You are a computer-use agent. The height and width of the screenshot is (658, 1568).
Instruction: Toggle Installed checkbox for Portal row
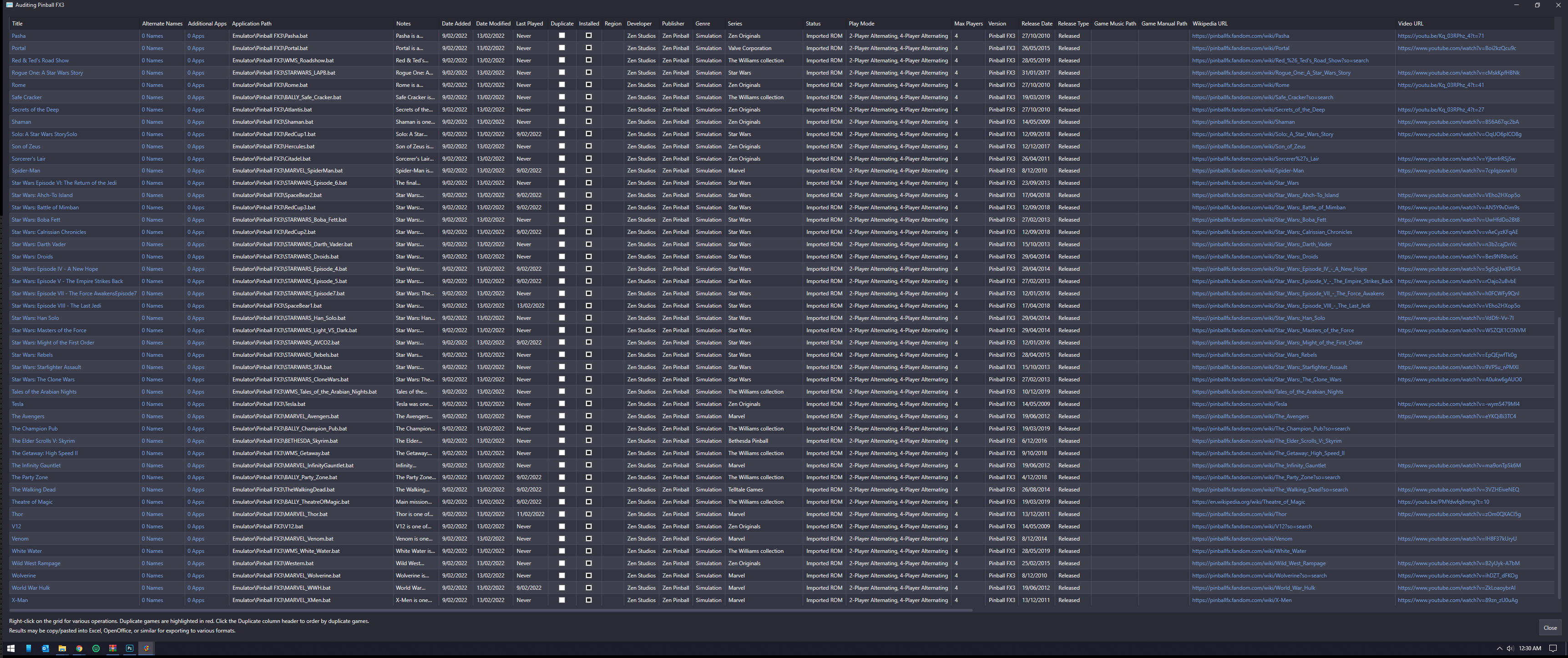589,47
